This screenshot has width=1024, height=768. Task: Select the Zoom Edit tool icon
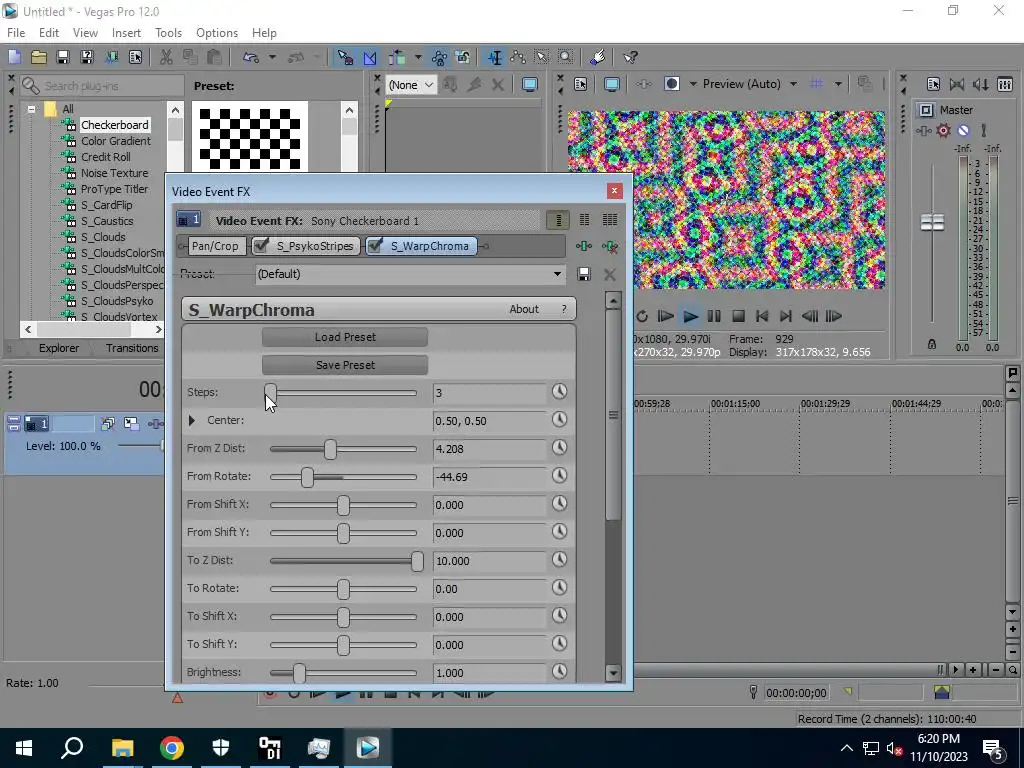(566, 57)
